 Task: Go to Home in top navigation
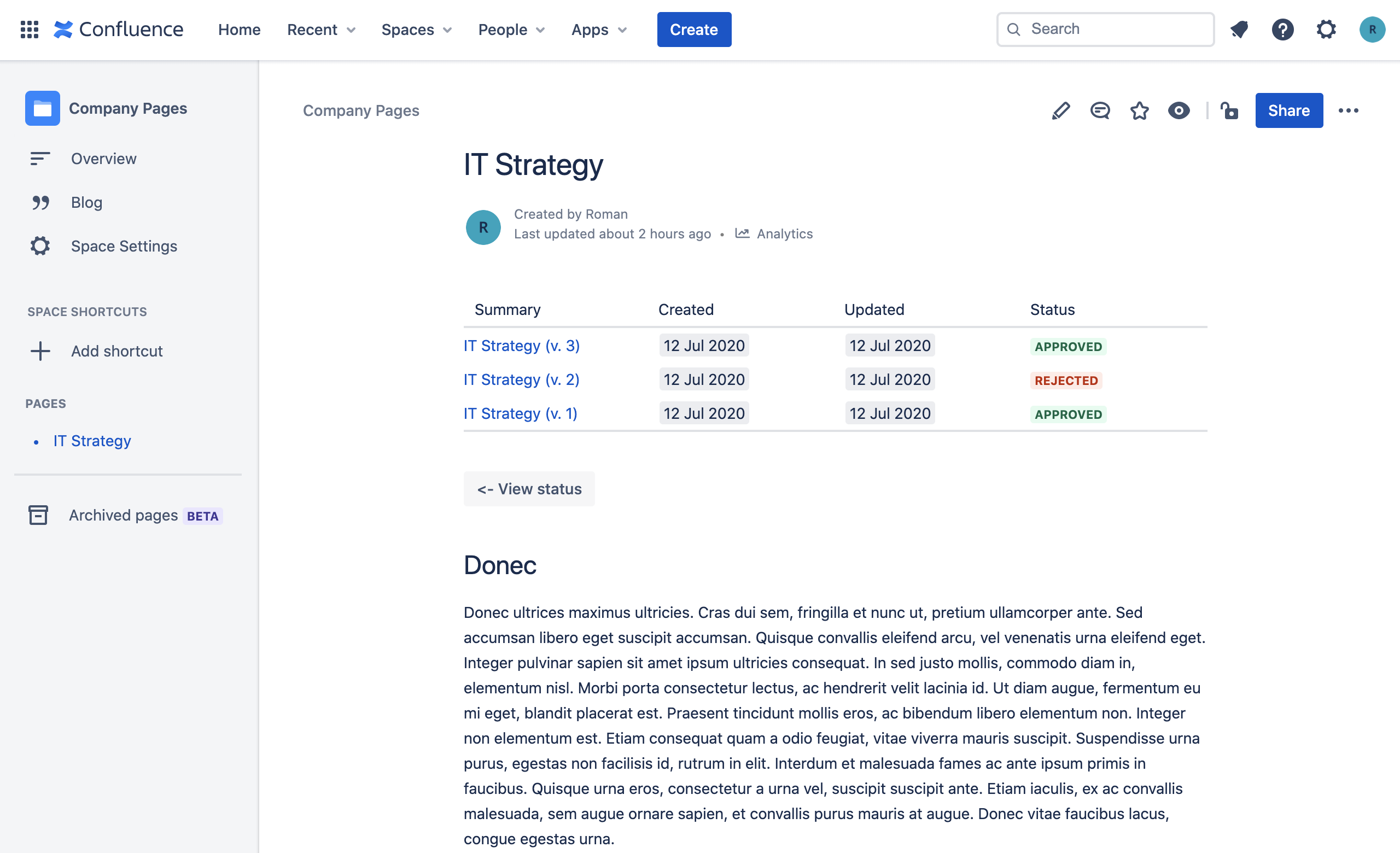click(x=239, y=30)
